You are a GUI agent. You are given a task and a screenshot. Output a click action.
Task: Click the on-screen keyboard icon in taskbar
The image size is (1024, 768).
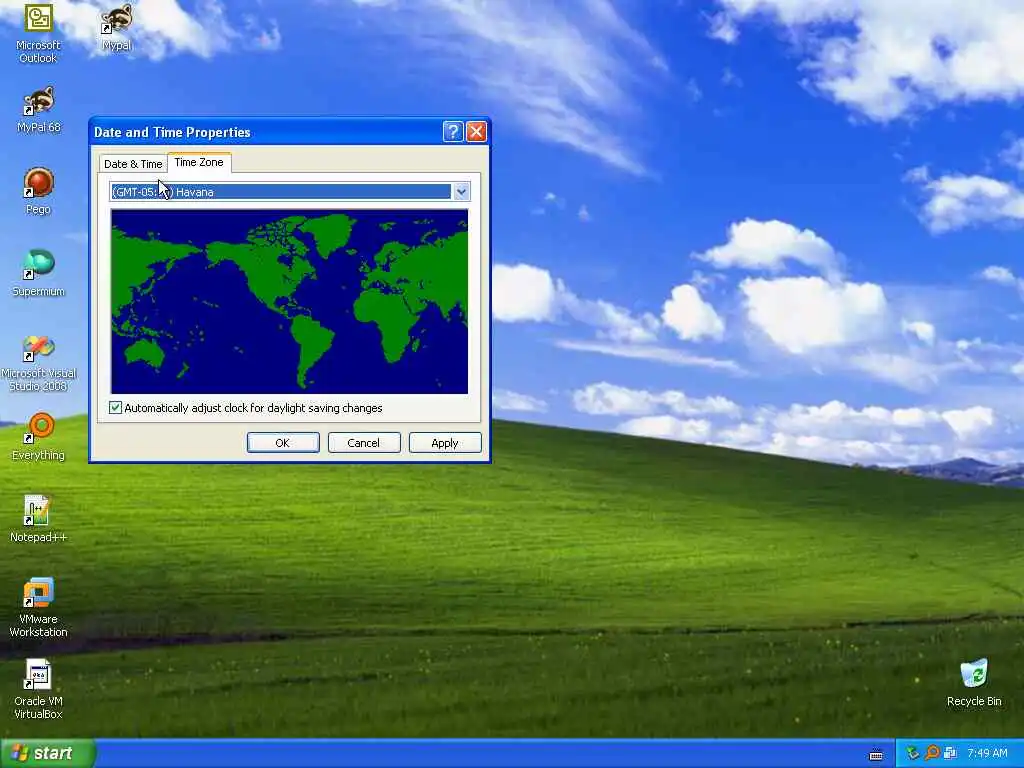click(x=876, y=754)
